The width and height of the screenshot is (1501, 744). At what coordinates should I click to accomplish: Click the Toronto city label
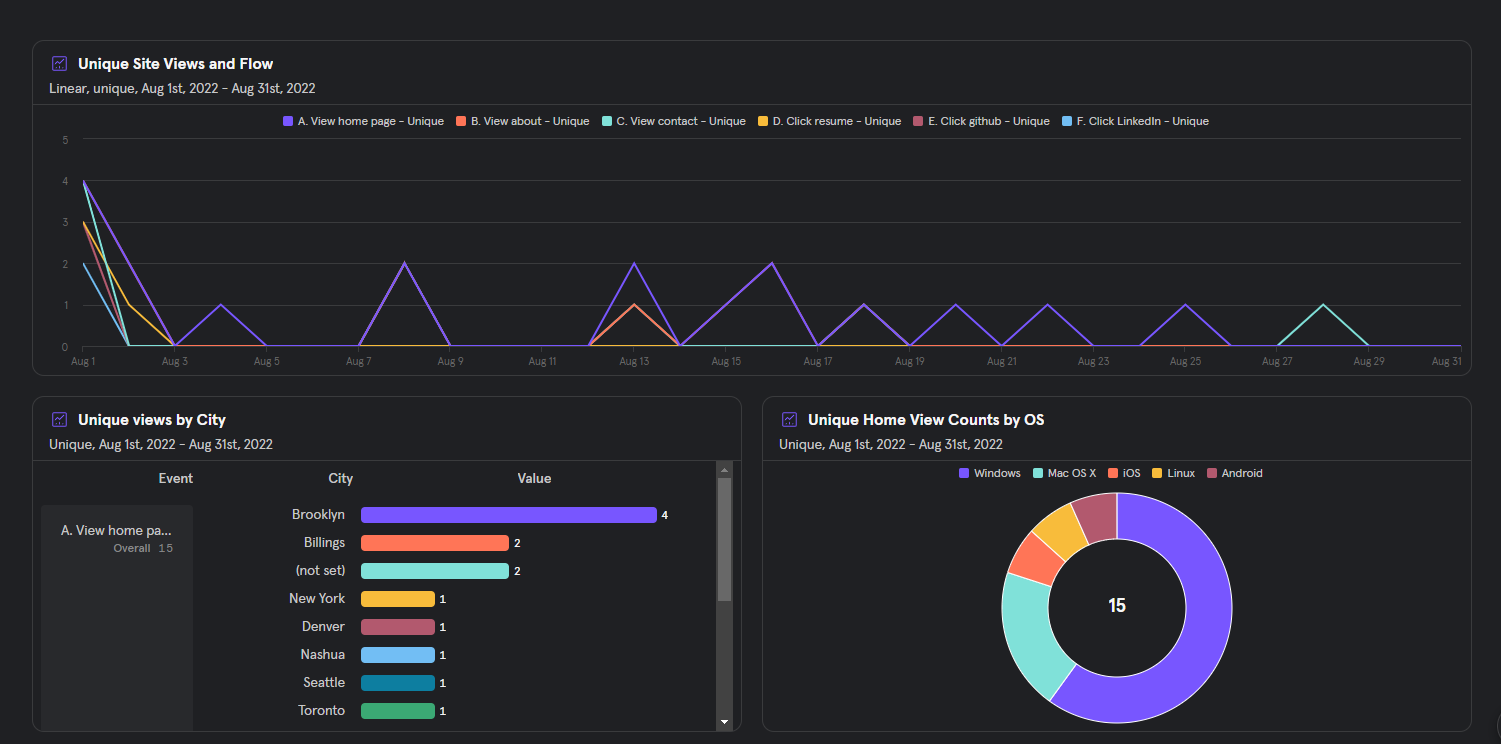coord(322,711)
